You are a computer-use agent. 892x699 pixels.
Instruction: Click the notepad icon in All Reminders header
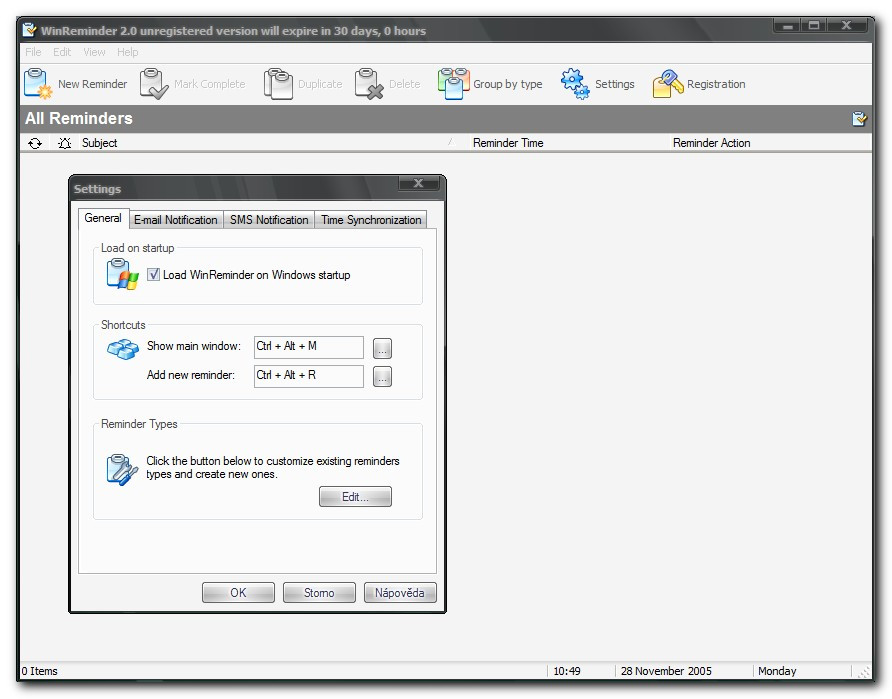point(859,118)
